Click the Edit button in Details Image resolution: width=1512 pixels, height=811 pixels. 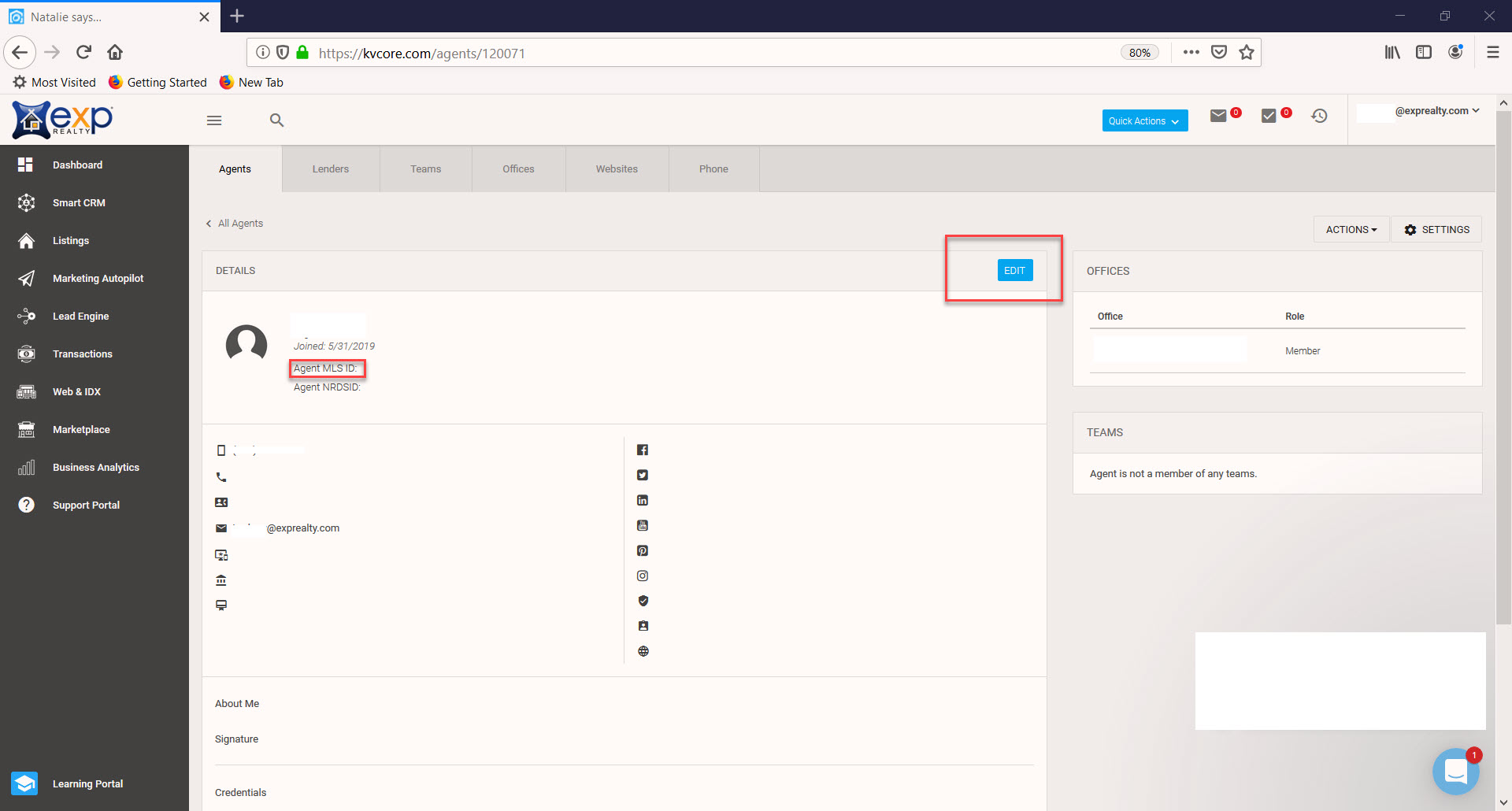(x=1015, y=270)
